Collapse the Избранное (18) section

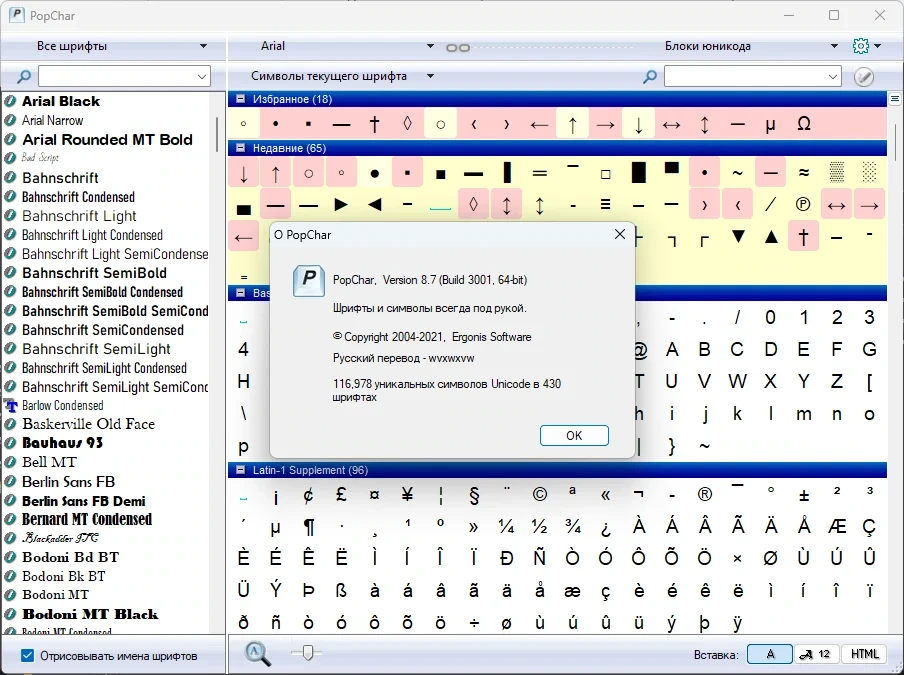pos(240,99)
